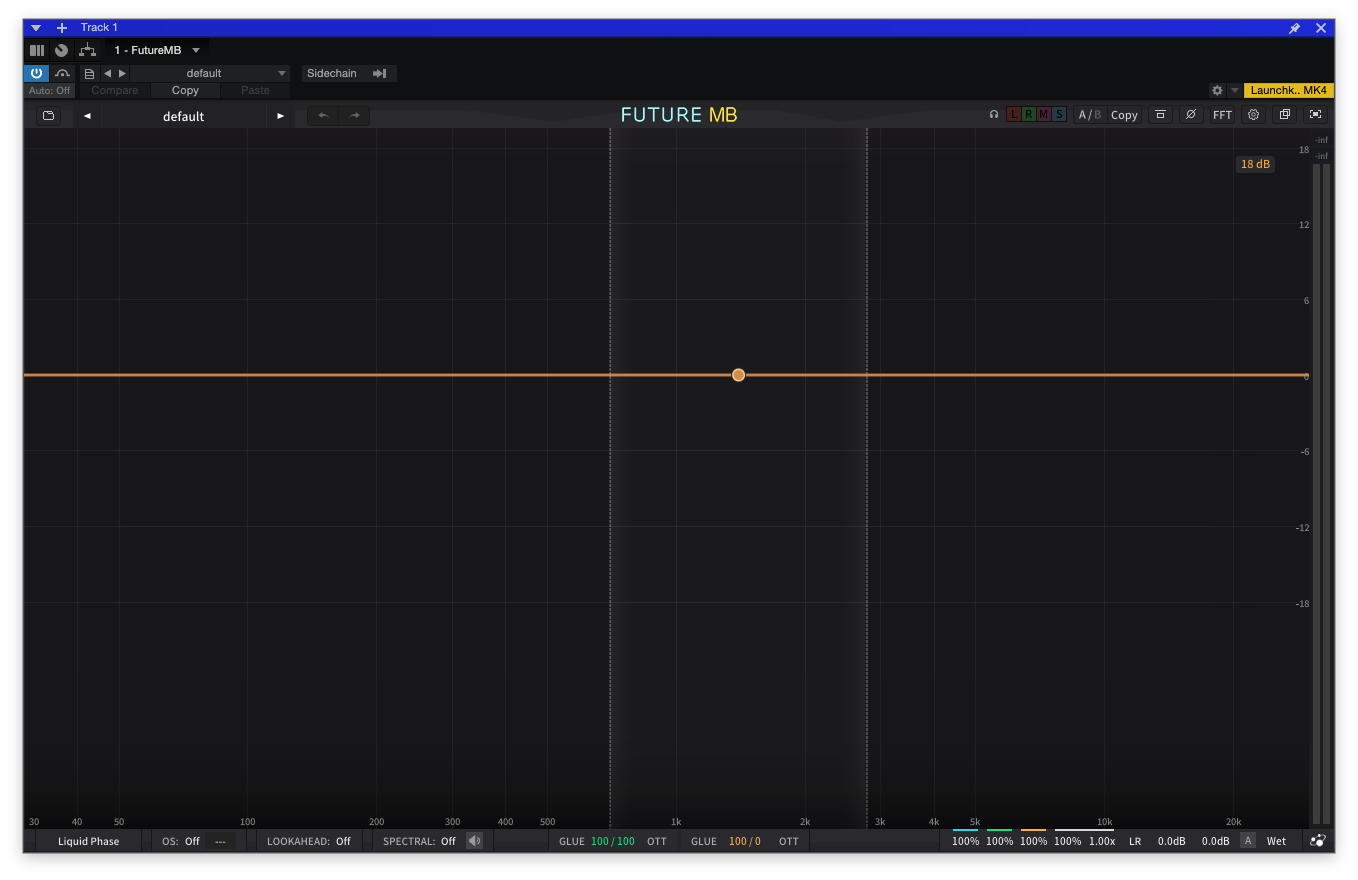Toggle the FFT analyzer button
This screenshot has height=880, width=1358.
point(1222,115)
